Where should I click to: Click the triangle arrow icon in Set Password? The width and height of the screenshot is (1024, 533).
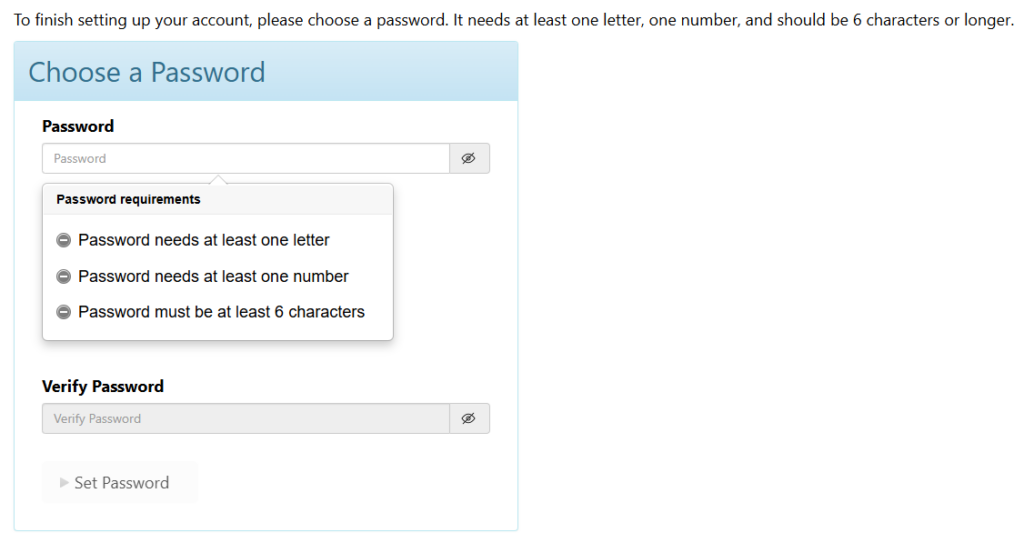pyautogui.click(x=64, y=483)
